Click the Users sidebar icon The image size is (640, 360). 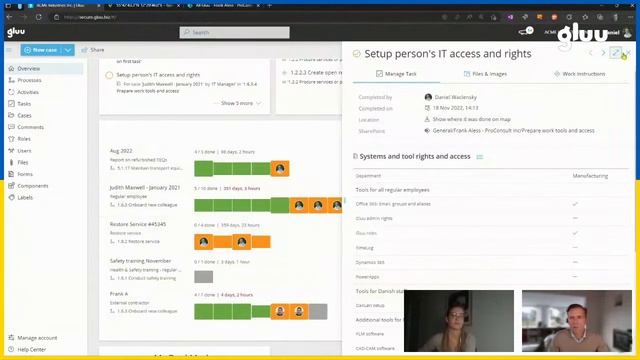[x=11, y=151]
